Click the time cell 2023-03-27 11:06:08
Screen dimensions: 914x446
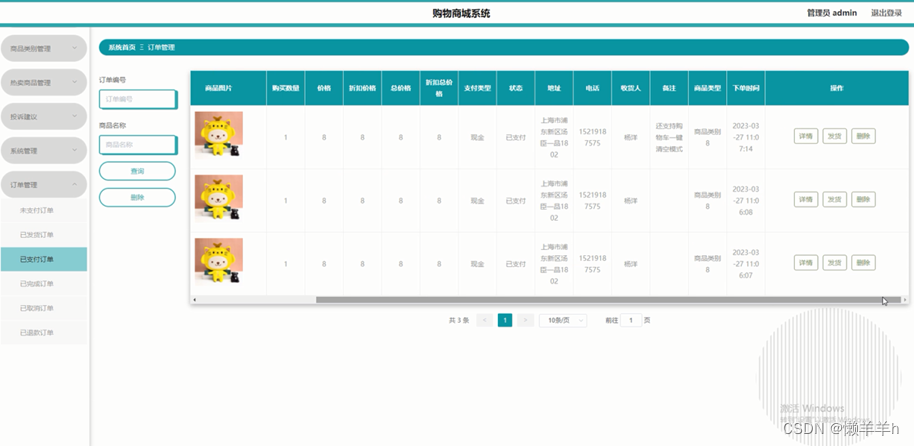pos(746,201)
